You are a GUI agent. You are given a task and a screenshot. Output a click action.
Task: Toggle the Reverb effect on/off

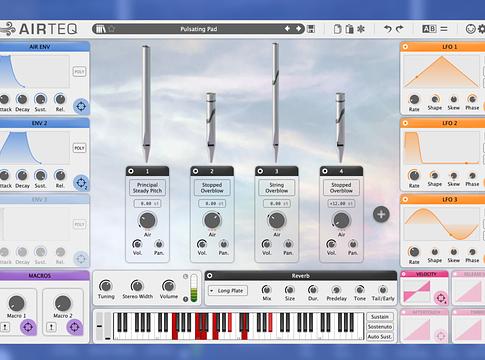coord(210,275)
